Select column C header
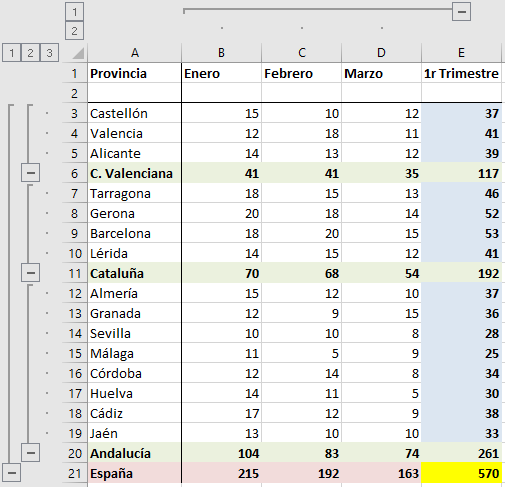This screenshot has width=505, height=487. [x=302, y=53]
